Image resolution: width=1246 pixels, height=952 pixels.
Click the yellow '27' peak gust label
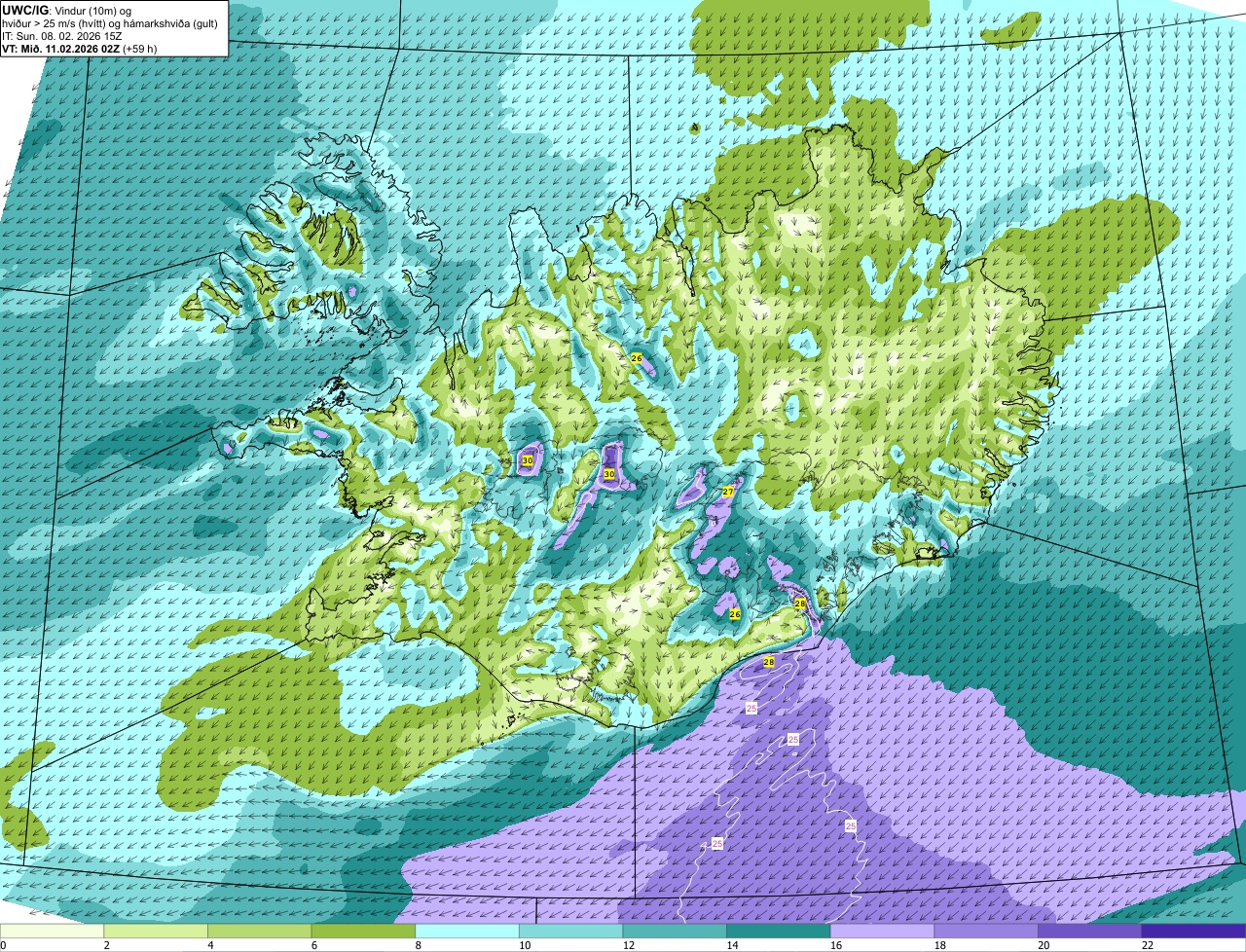click(727, 493)
